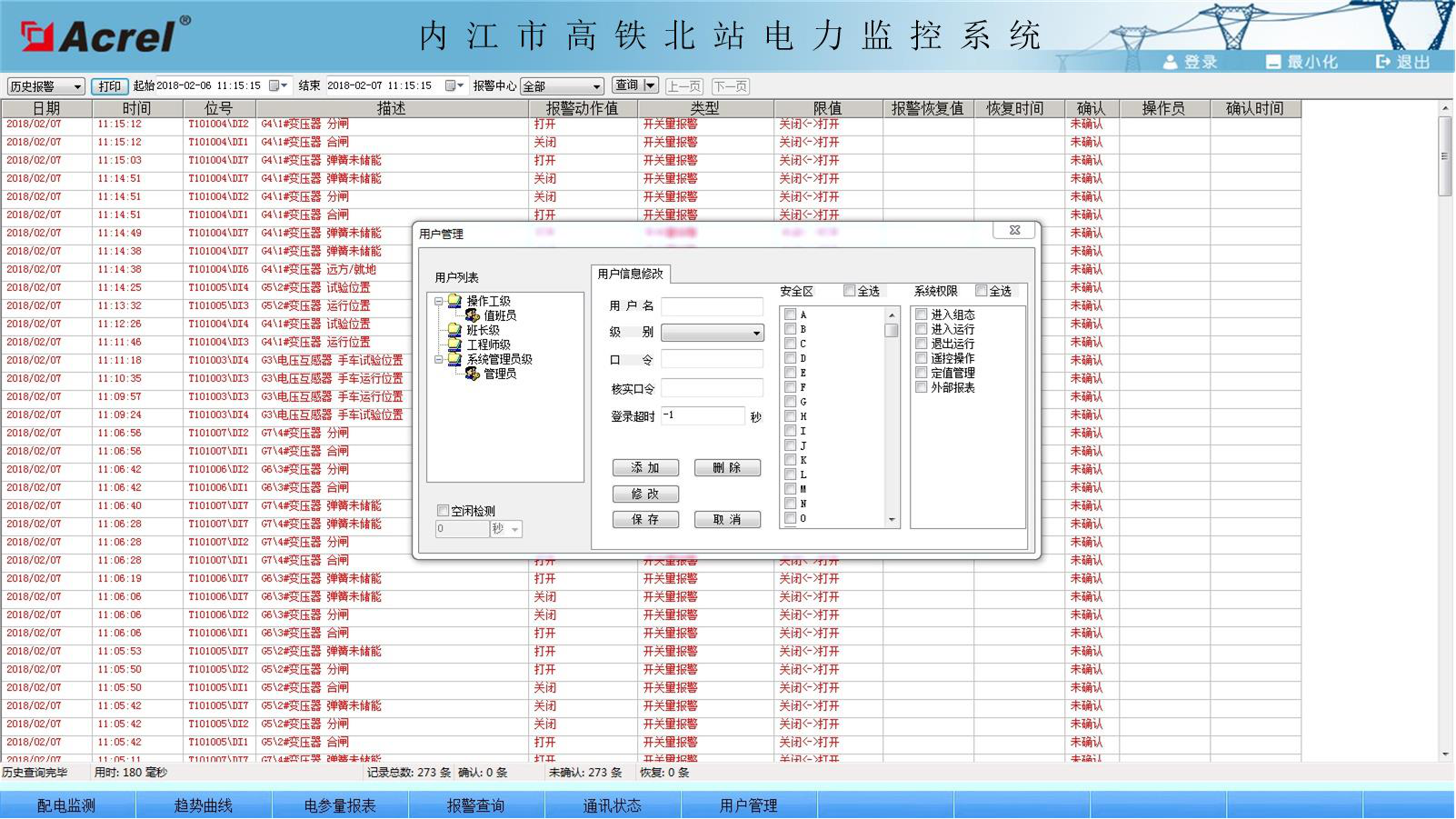Open 通讯状态 in bottom navigation bar
Viewport: 1456px width, 819px height.
612,805
